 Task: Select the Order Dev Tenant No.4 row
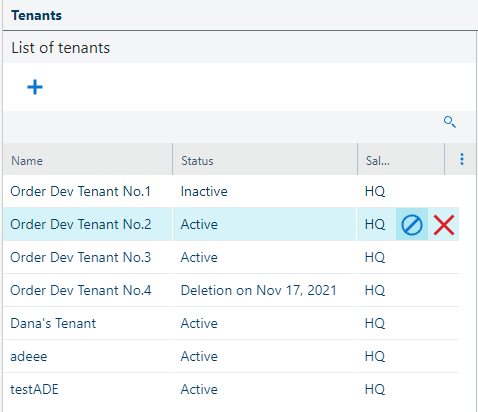231,290
